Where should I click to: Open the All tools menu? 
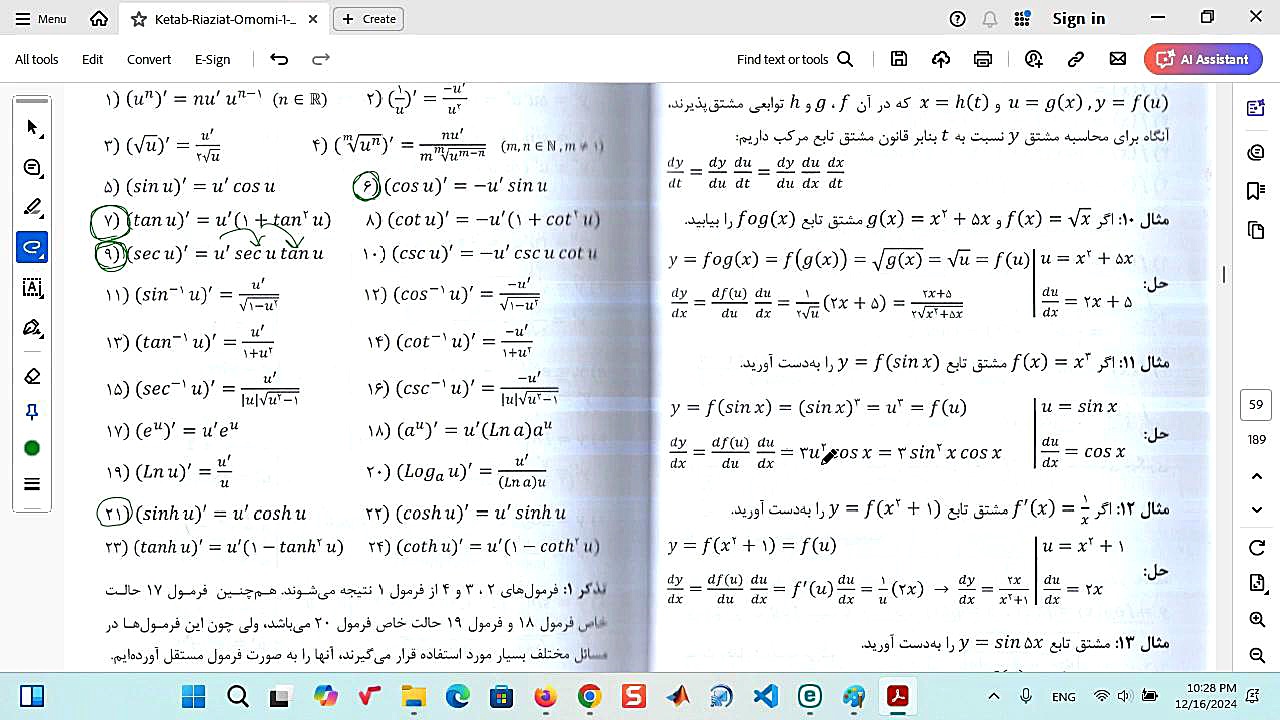[37, 59]
